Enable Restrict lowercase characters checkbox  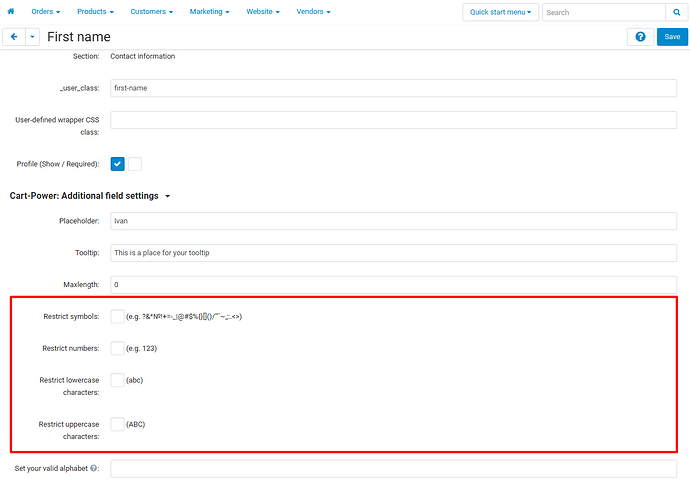click(x=118, y=380)
